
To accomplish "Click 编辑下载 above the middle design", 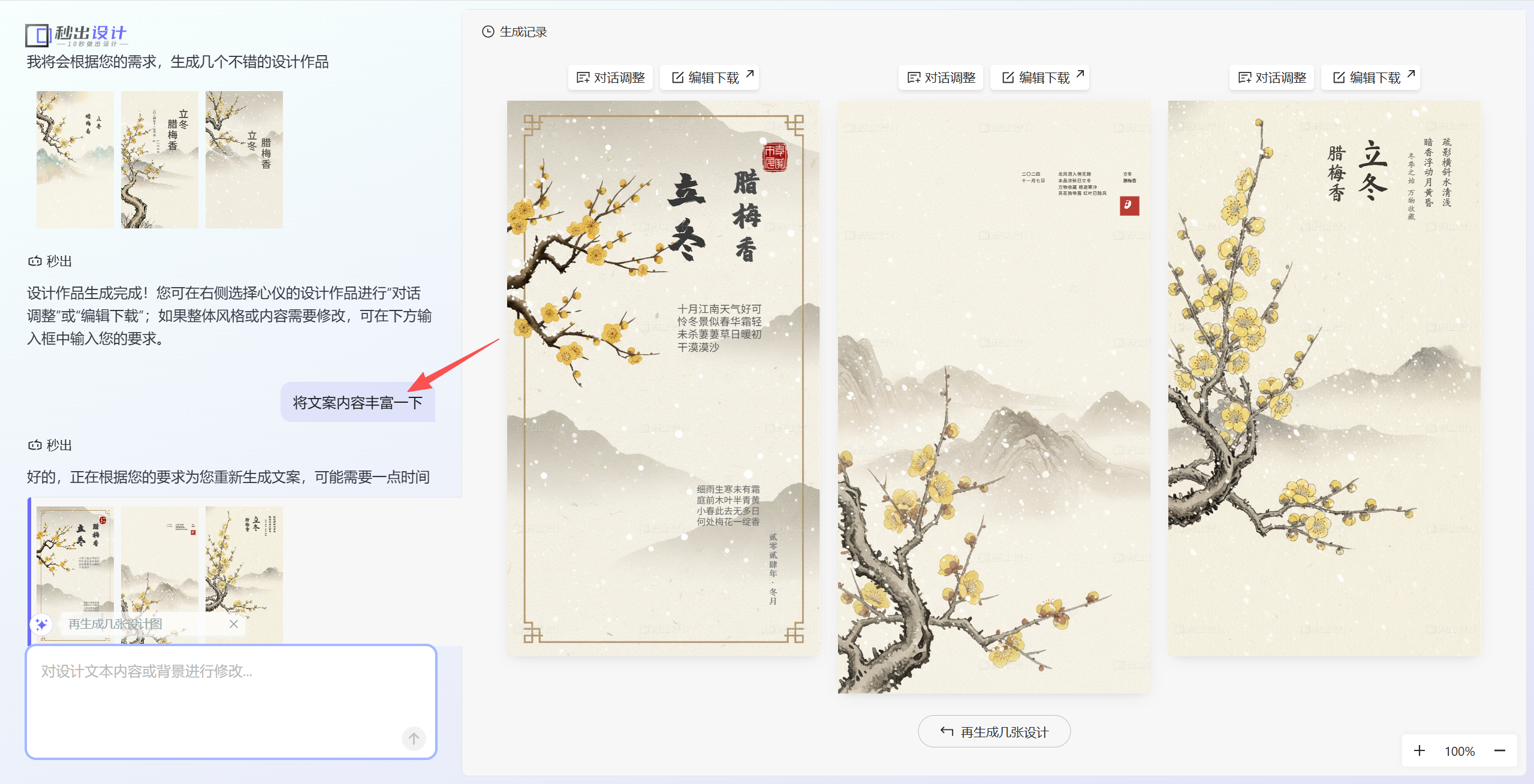I will point(1039,77).
